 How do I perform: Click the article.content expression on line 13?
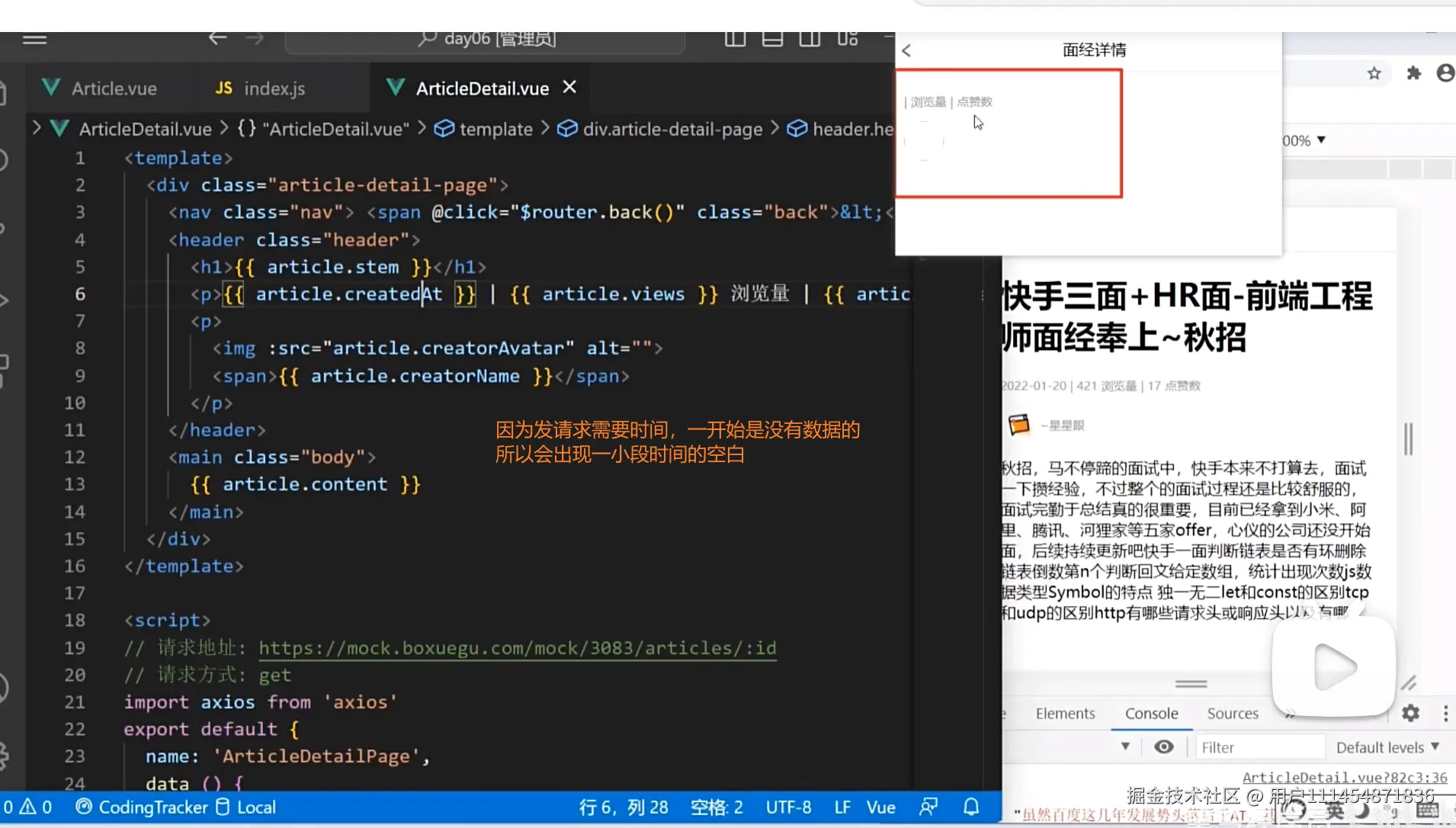(305, 484)
